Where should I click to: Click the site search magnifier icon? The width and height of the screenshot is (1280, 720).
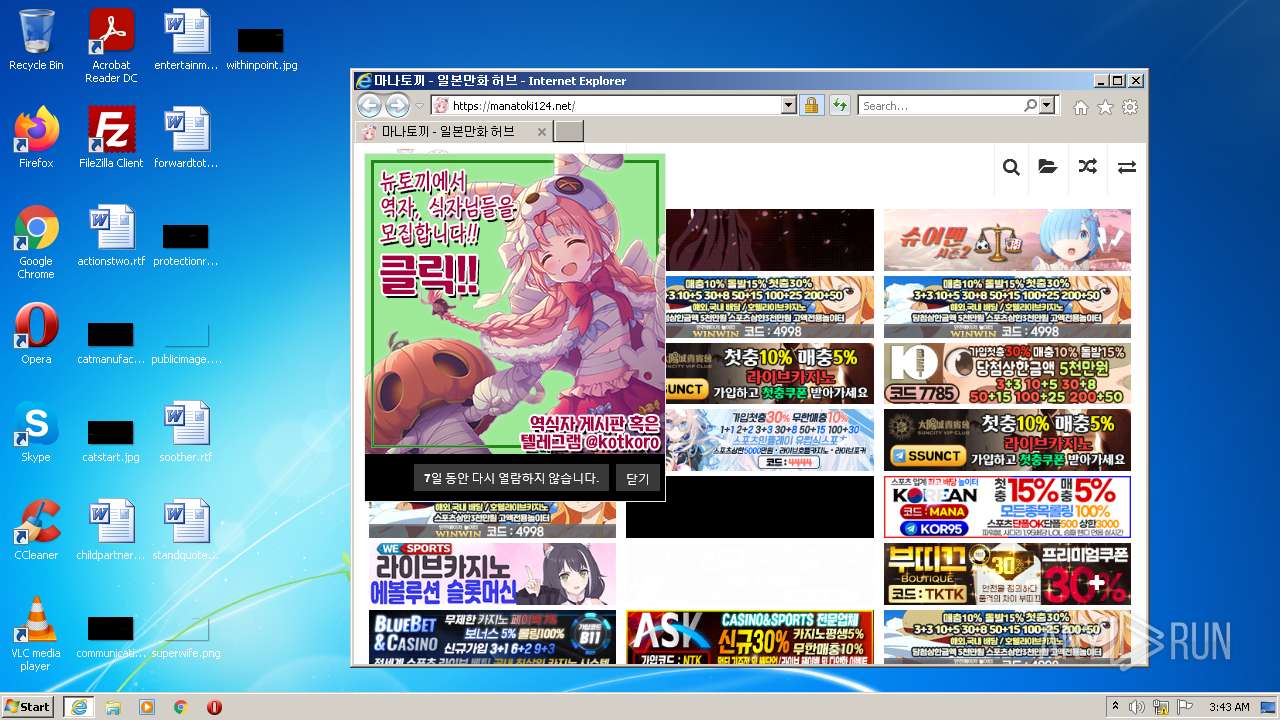tap(1011, 167)
